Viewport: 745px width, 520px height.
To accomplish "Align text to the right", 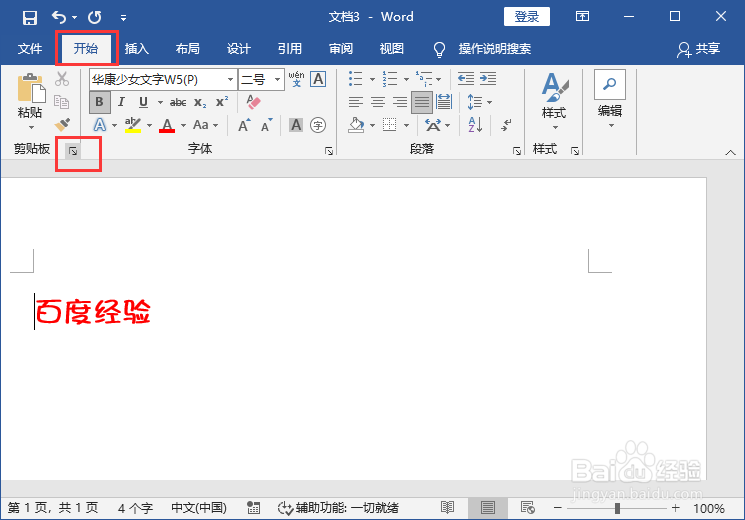I will pyautogui.click(x=400, y=102).
